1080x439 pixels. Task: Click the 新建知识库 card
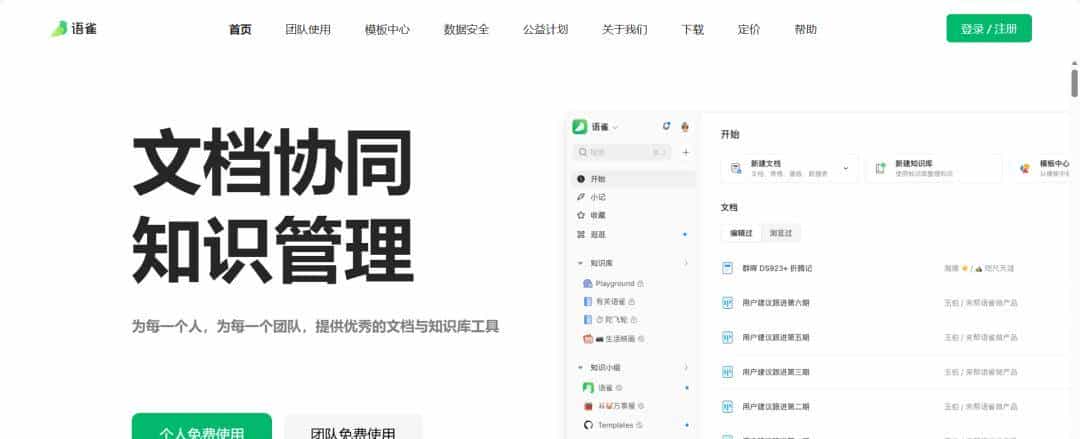tap(933, 168)
